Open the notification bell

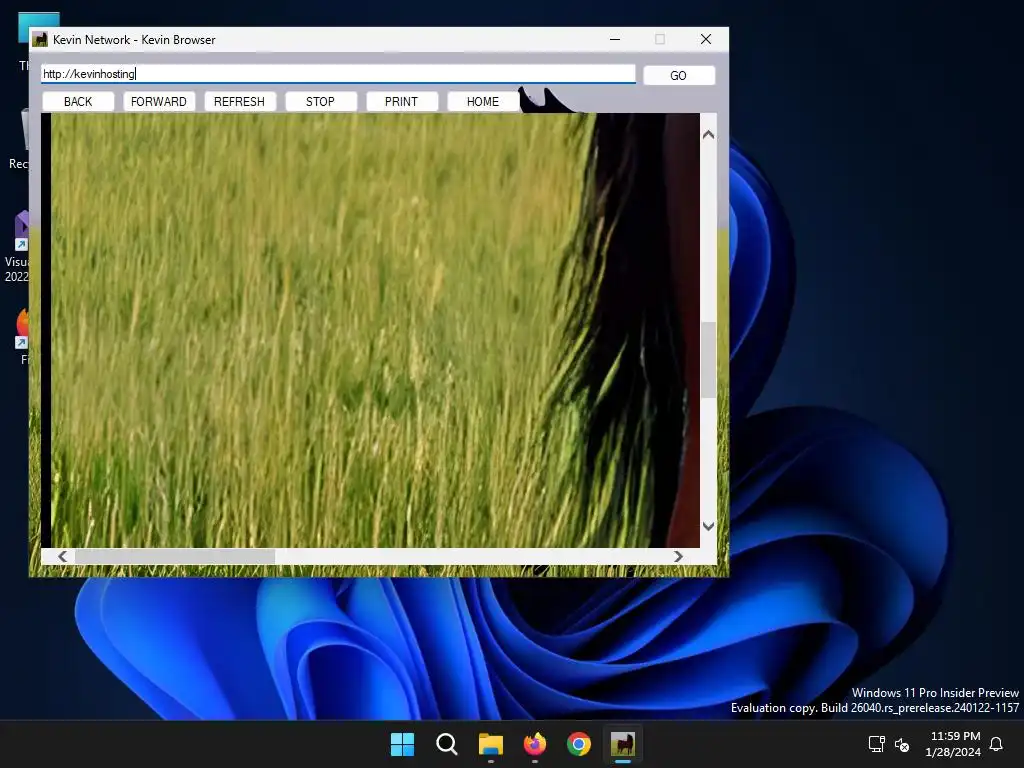pos(996,744)
